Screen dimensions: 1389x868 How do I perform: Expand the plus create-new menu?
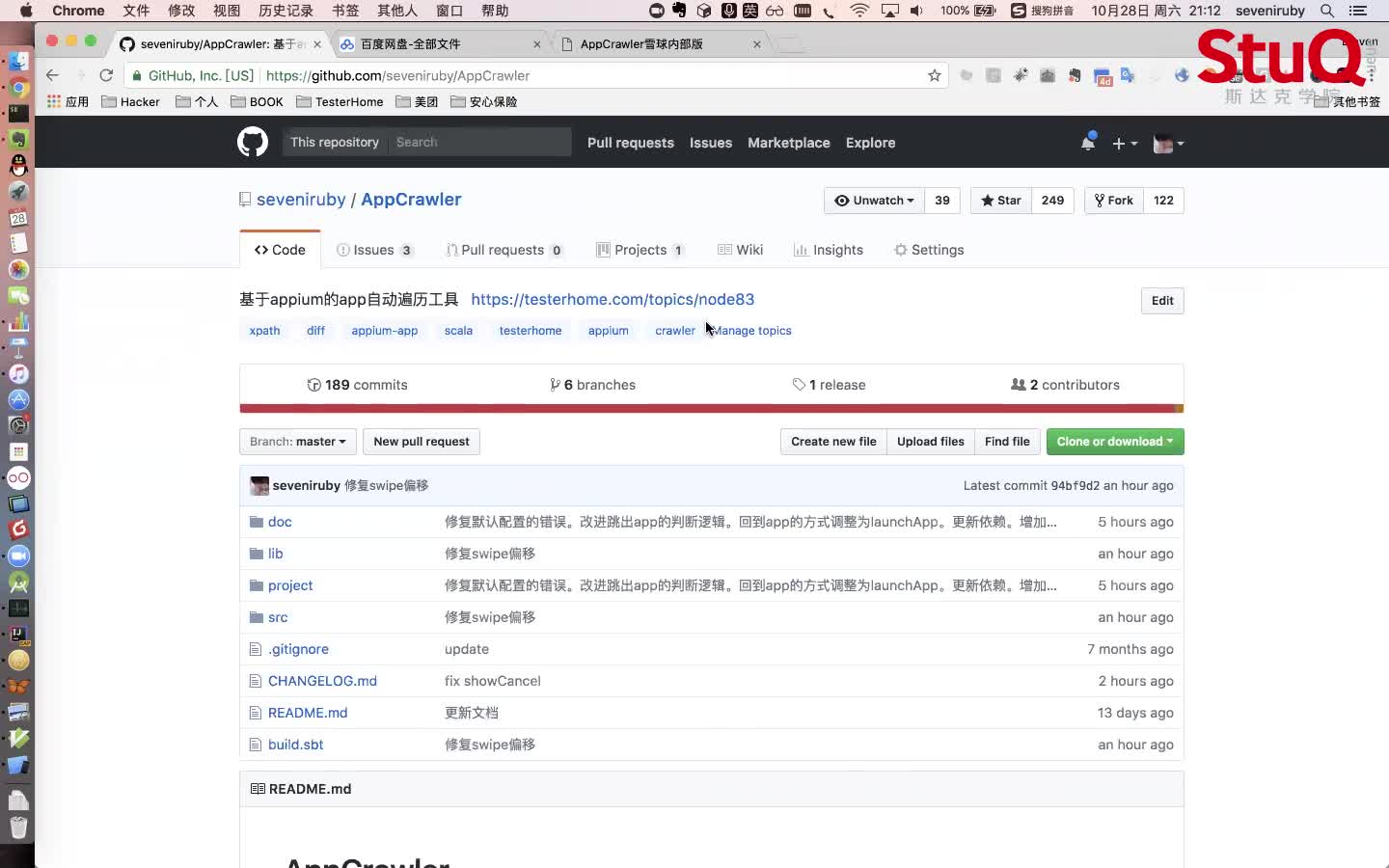click(x=1124, y=143)
